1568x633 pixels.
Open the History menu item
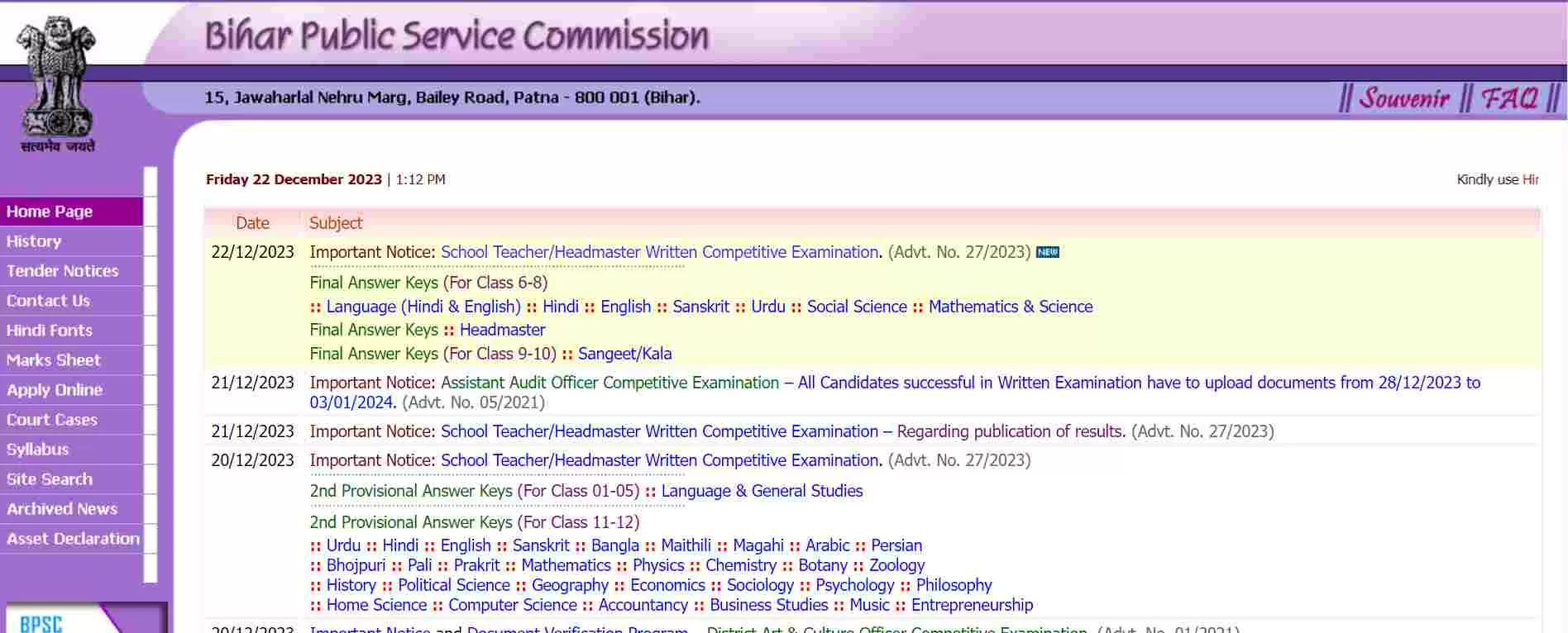click(71, 241)
